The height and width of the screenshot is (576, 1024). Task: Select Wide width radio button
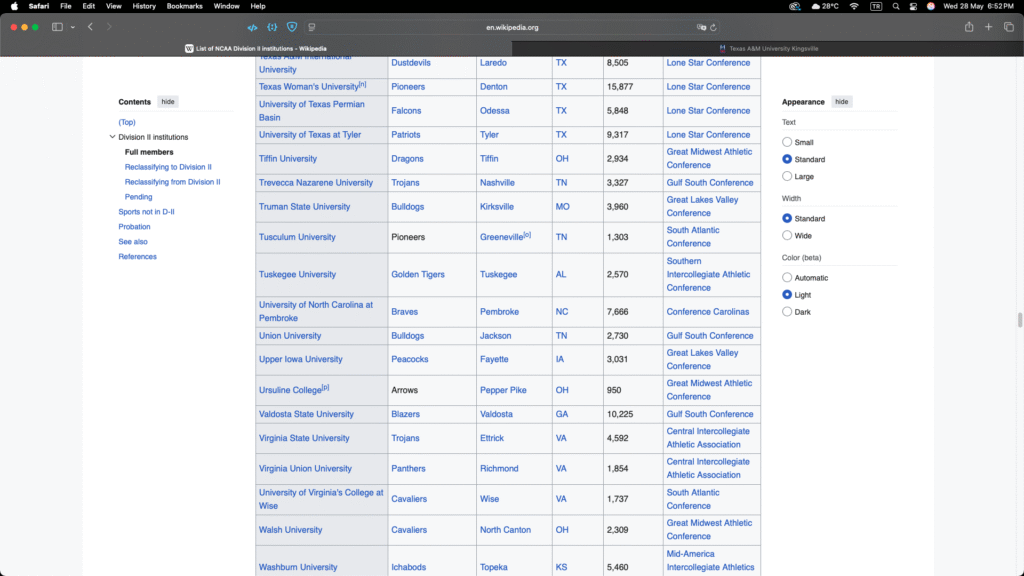[787, 235]
